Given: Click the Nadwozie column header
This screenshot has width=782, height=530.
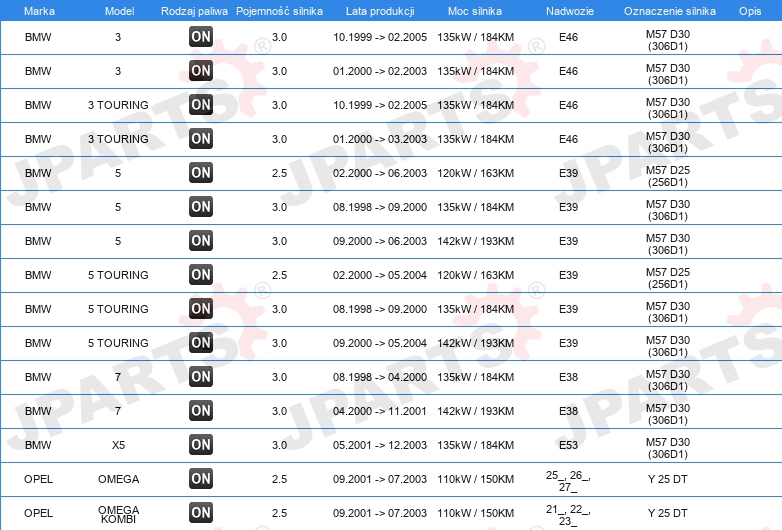Looking at the screenshot, I should (570, 11).
